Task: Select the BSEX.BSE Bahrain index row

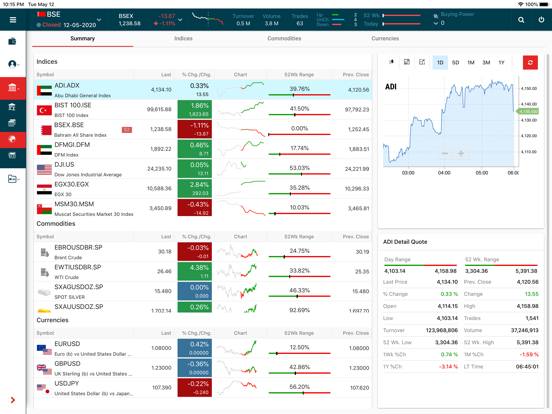Action: coord(203,129)
